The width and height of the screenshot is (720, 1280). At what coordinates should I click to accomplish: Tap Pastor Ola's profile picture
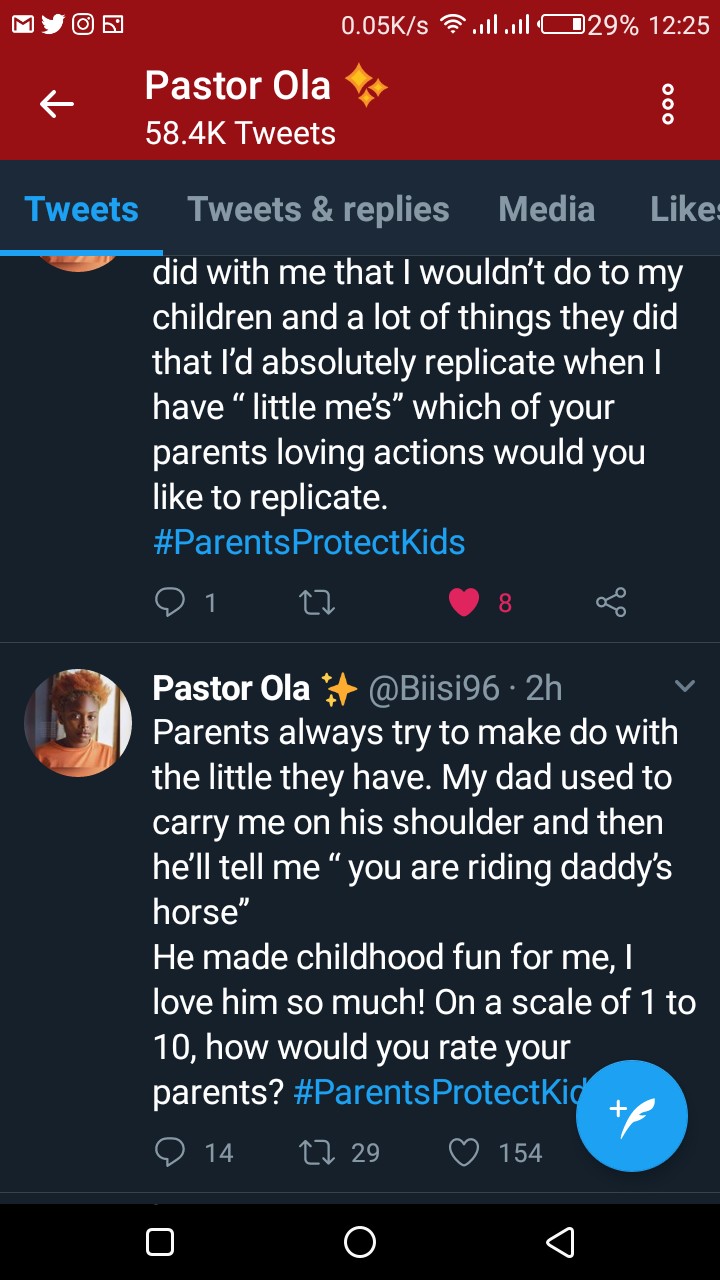point(78,723)
